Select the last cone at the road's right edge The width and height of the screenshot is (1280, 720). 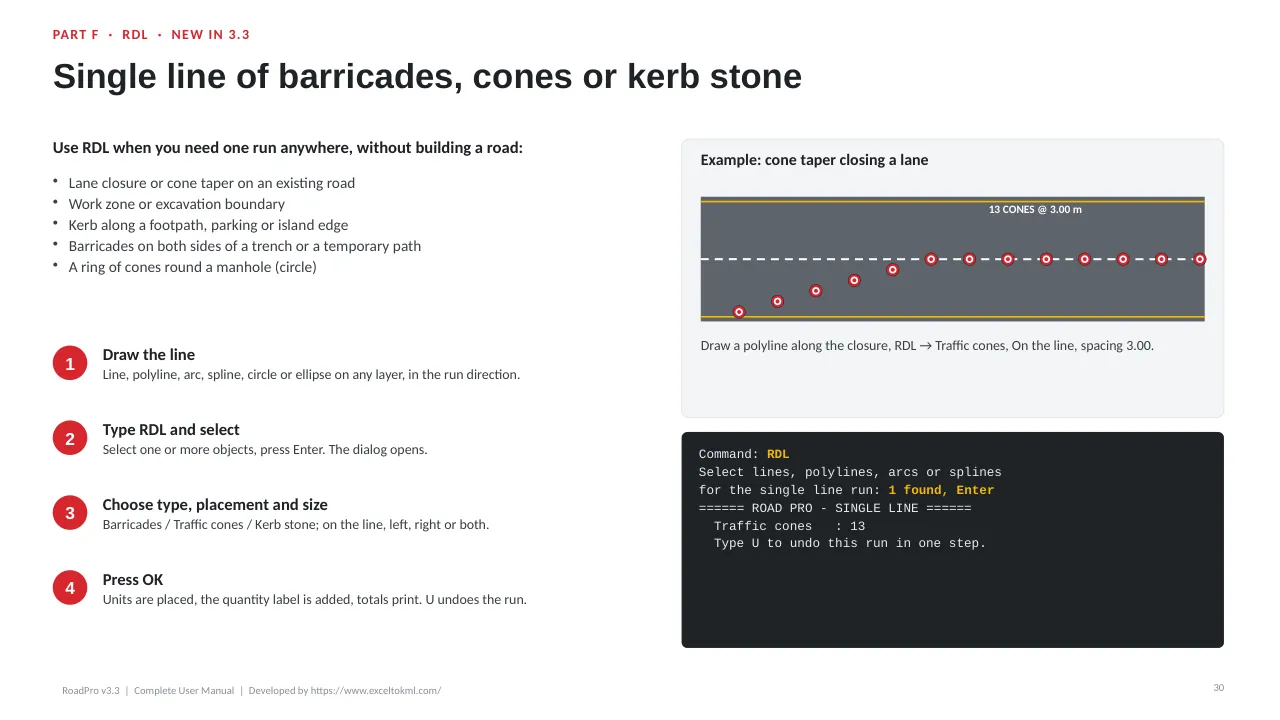(x=1200, y=259)
